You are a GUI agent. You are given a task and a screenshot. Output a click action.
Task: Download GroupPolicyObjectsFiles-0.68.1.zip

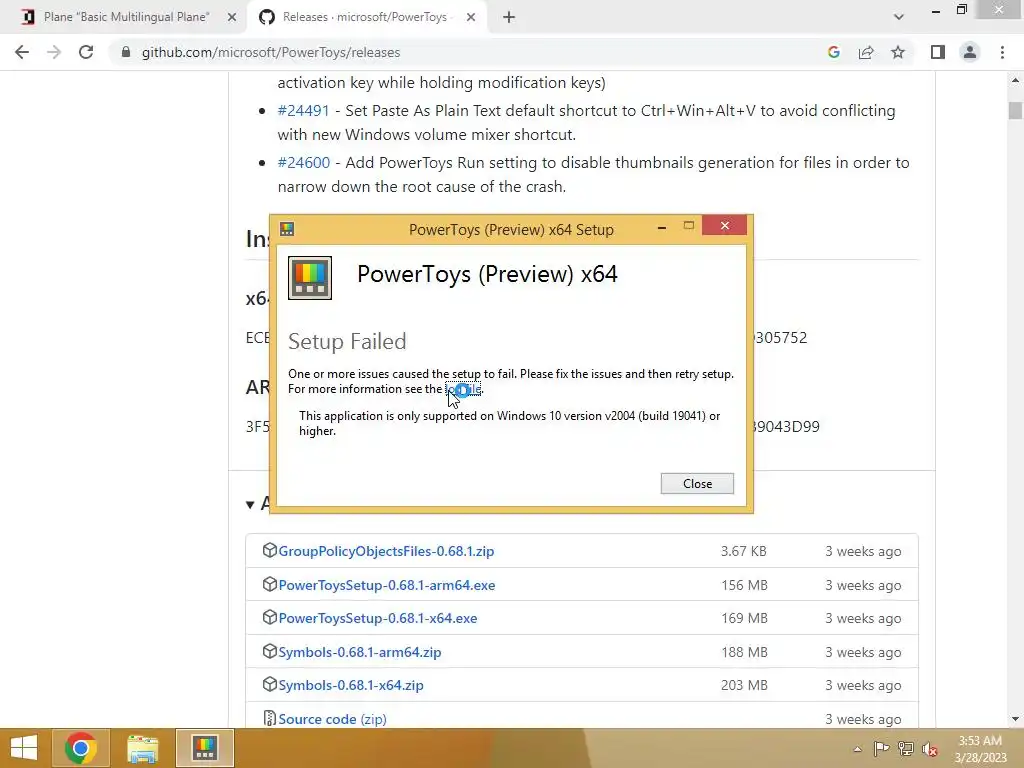386,551
